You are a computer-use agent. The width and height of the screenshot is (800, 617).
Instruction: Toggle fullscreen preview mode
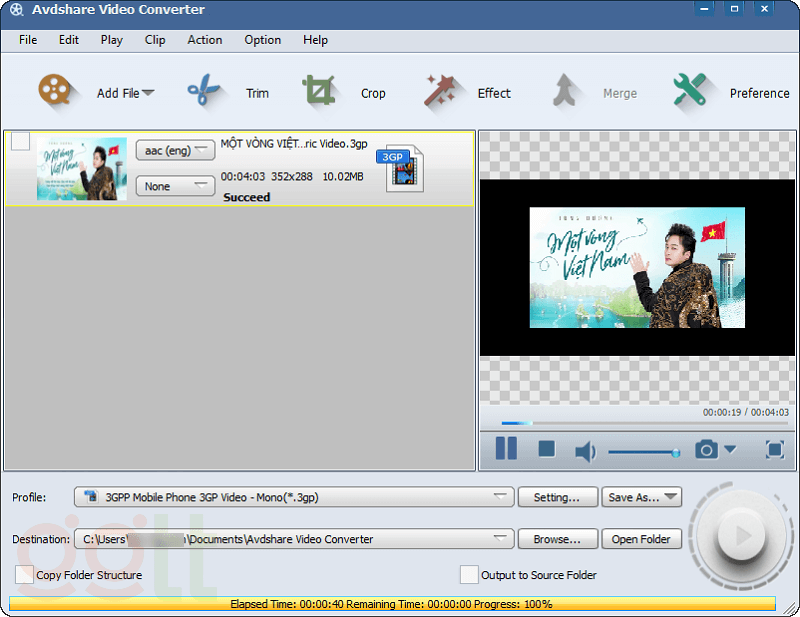(x=775, y=450)
